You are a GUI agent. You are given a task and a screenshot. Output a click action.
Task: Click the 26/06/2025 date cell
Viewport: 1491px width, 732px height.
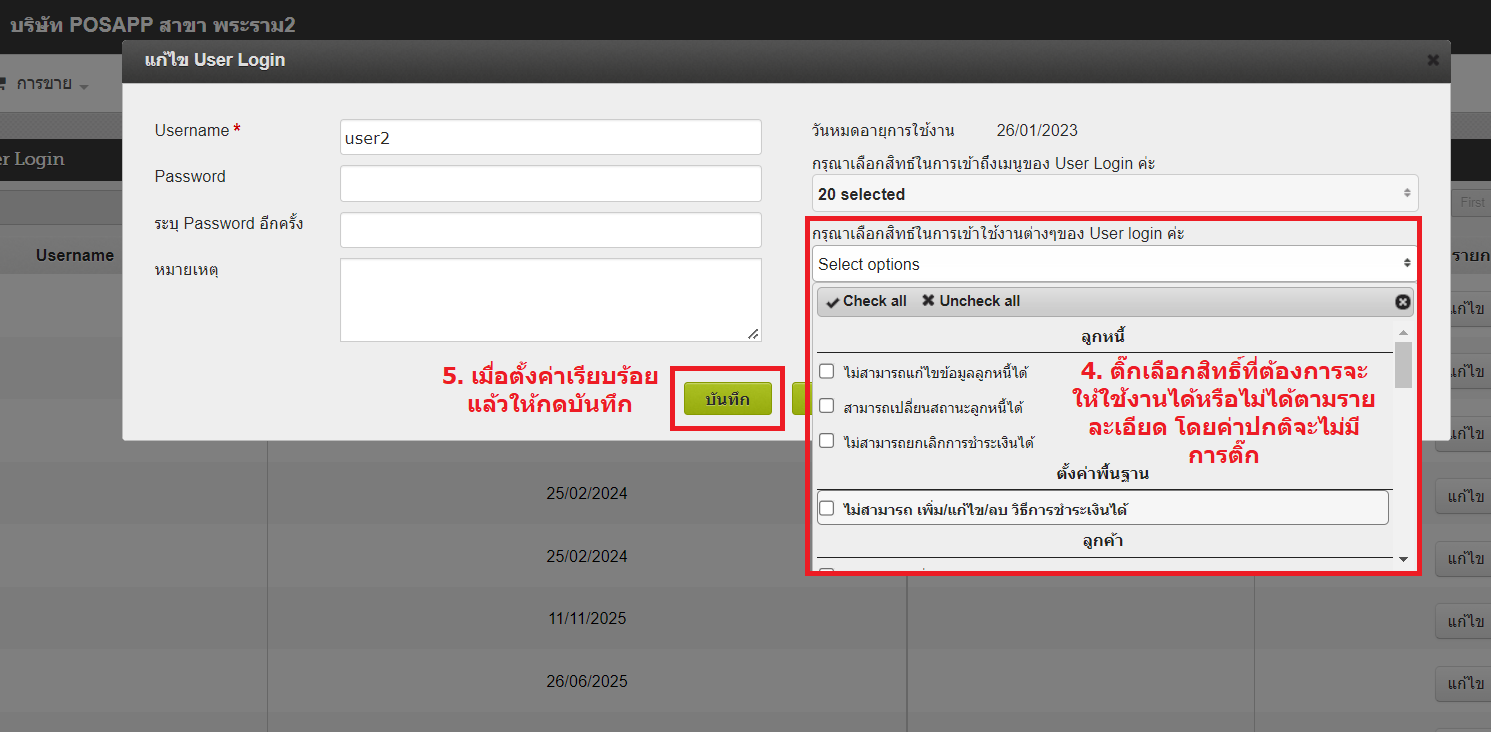587,682
